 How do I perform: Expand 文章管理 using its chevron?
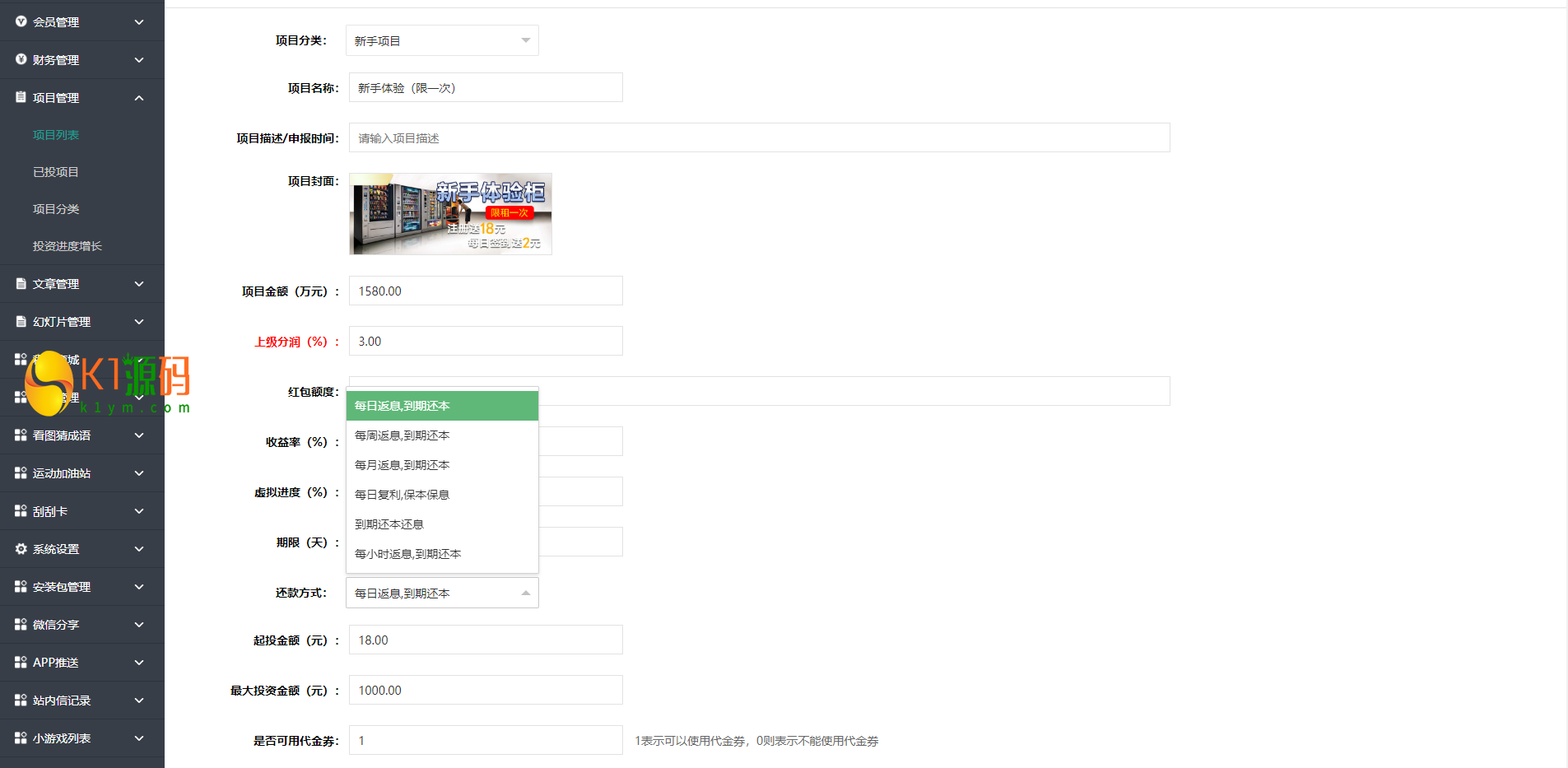[x=139, y=284]
